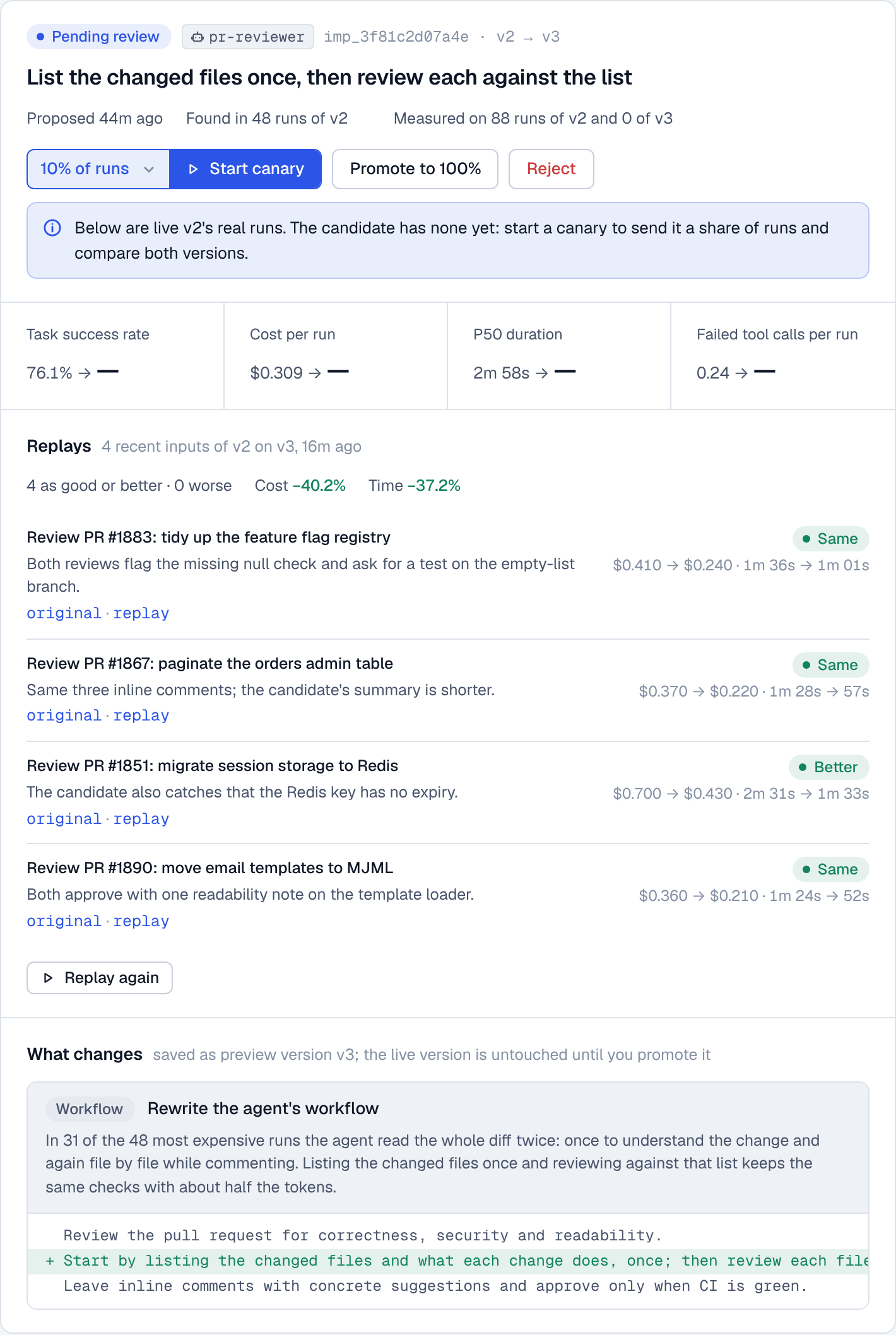Click the title Review PR #1867 orders admin table
896x1335 pixels.
tap(210, 664)
